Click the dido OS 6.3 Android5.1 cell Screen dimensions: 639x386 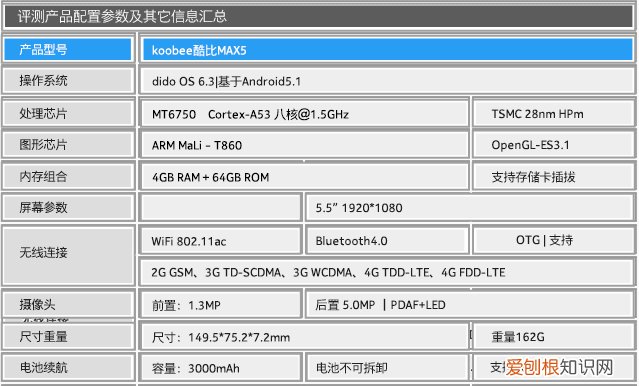(387, 81)
